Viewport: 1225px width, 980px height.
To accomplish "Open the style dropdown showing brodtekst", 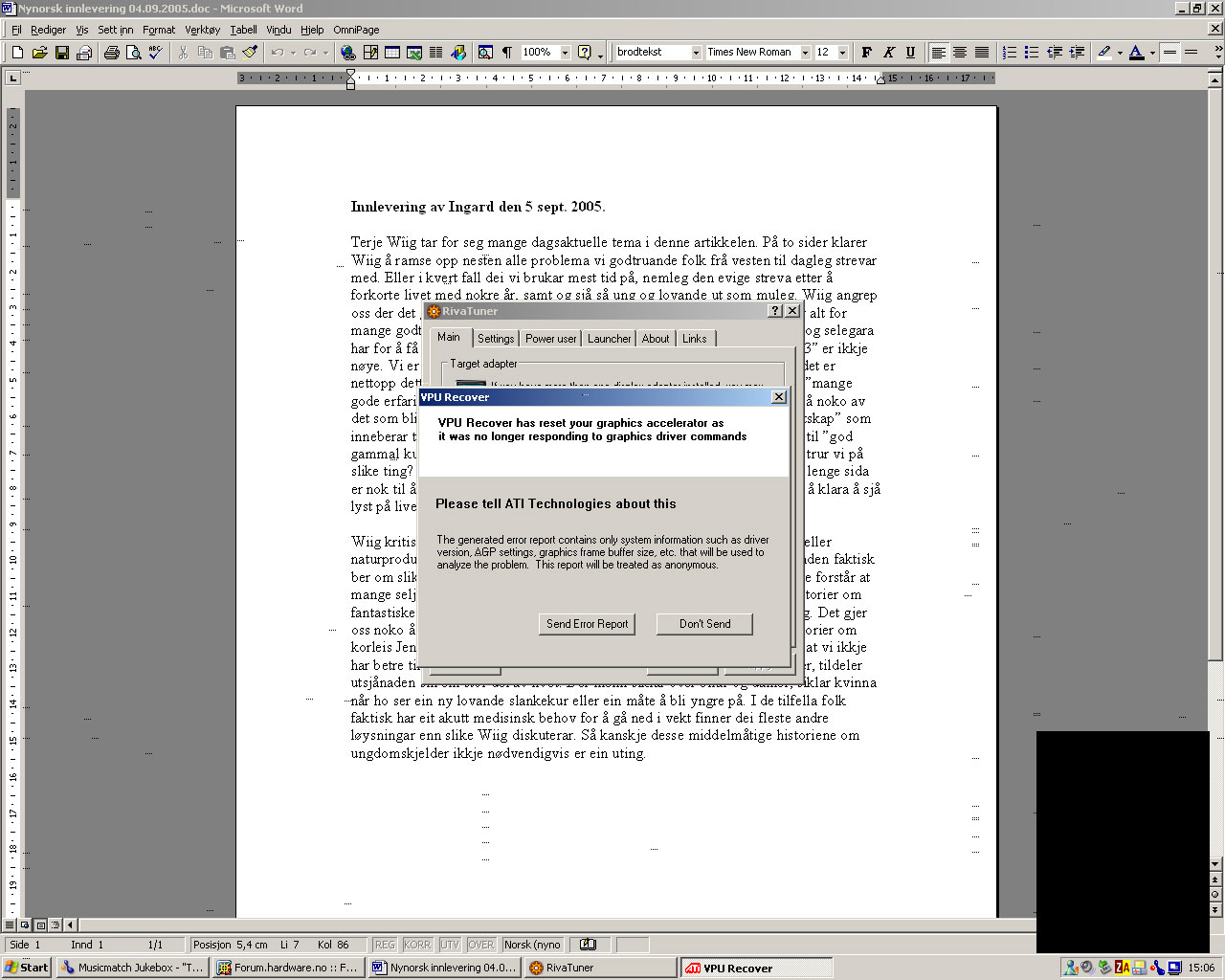I will [696, 53].
